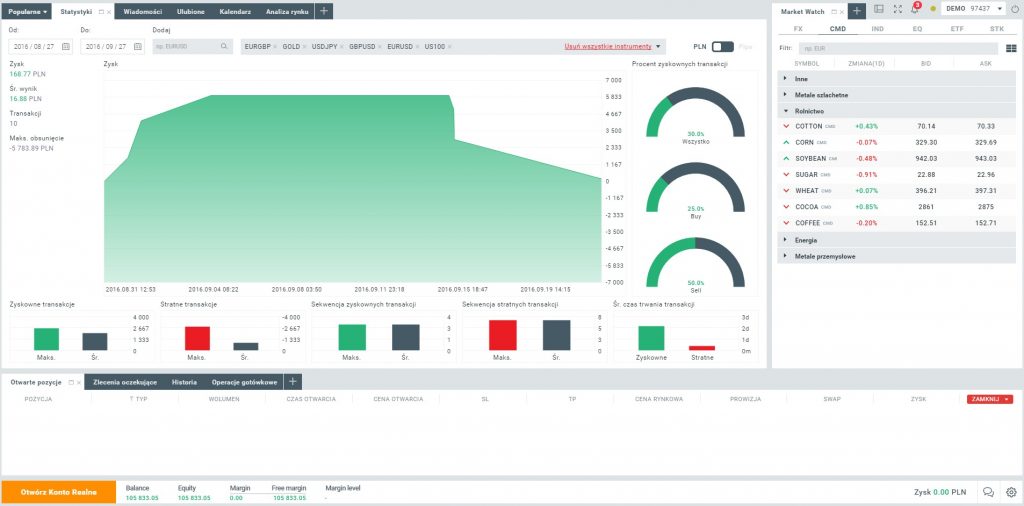Switch to the Wiadomości tab

coord(142,12)
